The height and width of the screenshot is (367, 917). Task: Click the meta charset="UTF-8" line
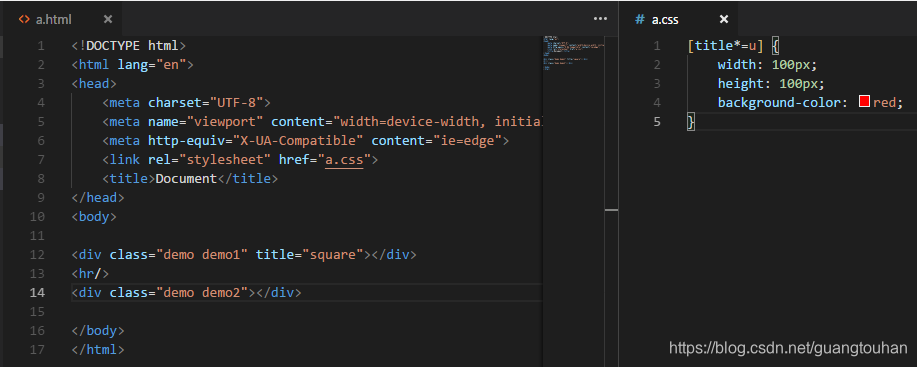click(186, 103)
